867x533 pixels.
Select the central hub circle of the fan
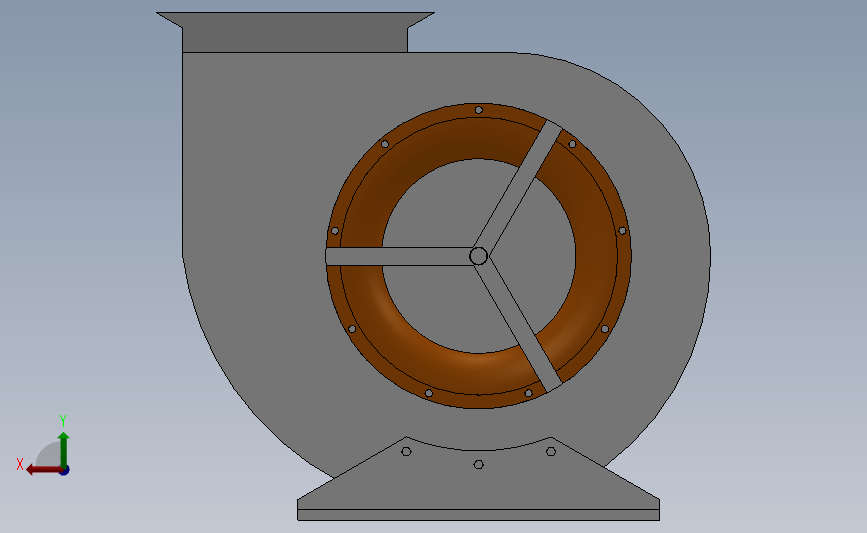[478, 256]
